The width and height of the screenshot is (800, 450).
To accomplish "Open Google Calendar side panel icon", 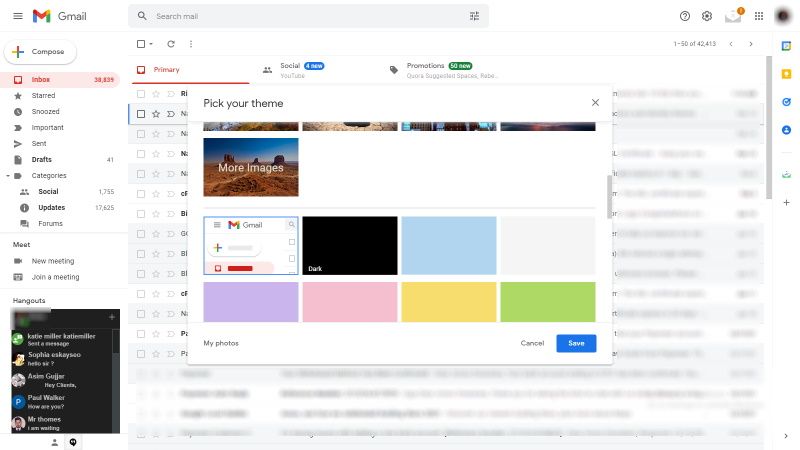I will click(x=786, y=46).
